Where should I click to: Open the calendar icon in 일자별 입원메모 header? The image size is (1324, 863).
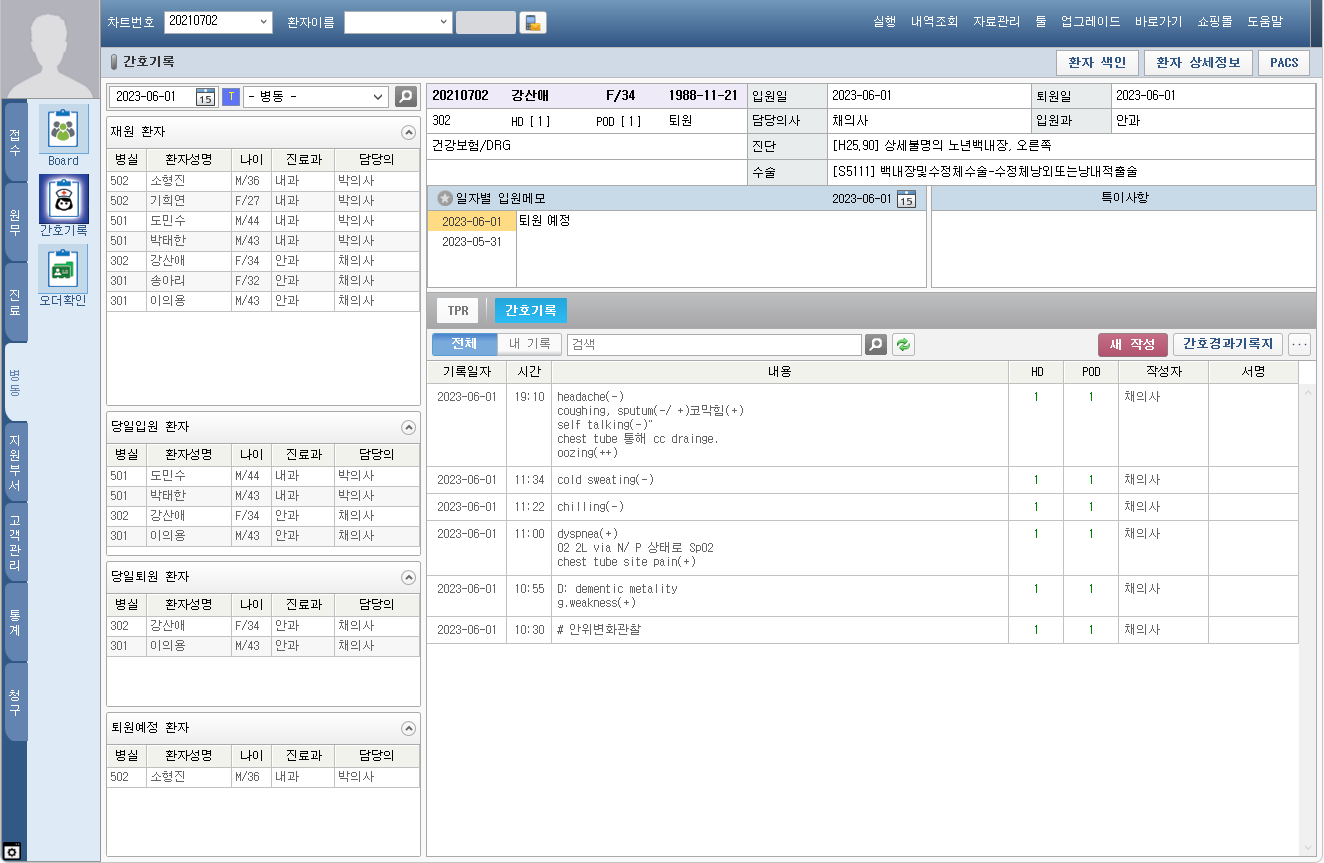click(905, 199)
